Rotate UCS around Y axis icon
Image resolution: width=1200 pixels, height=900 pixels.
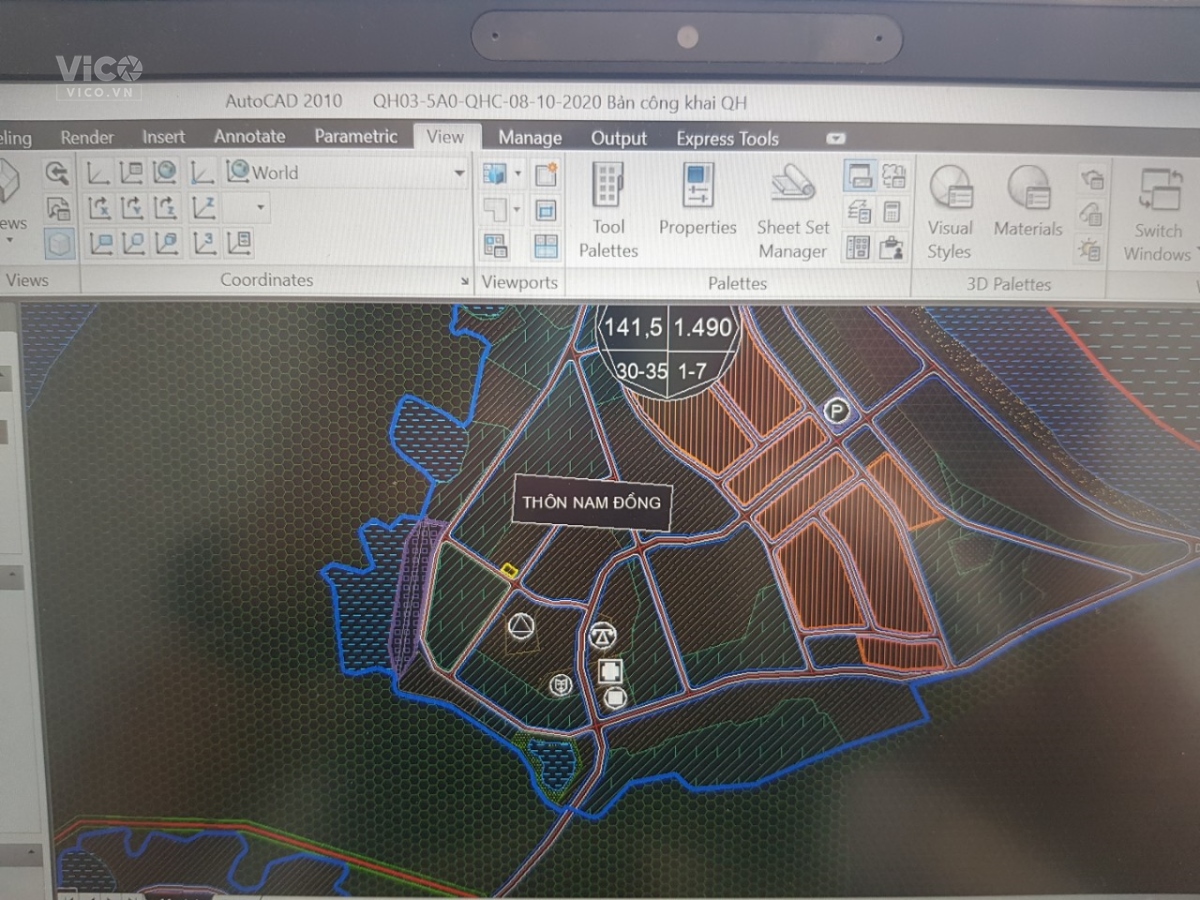click(132, 208)
